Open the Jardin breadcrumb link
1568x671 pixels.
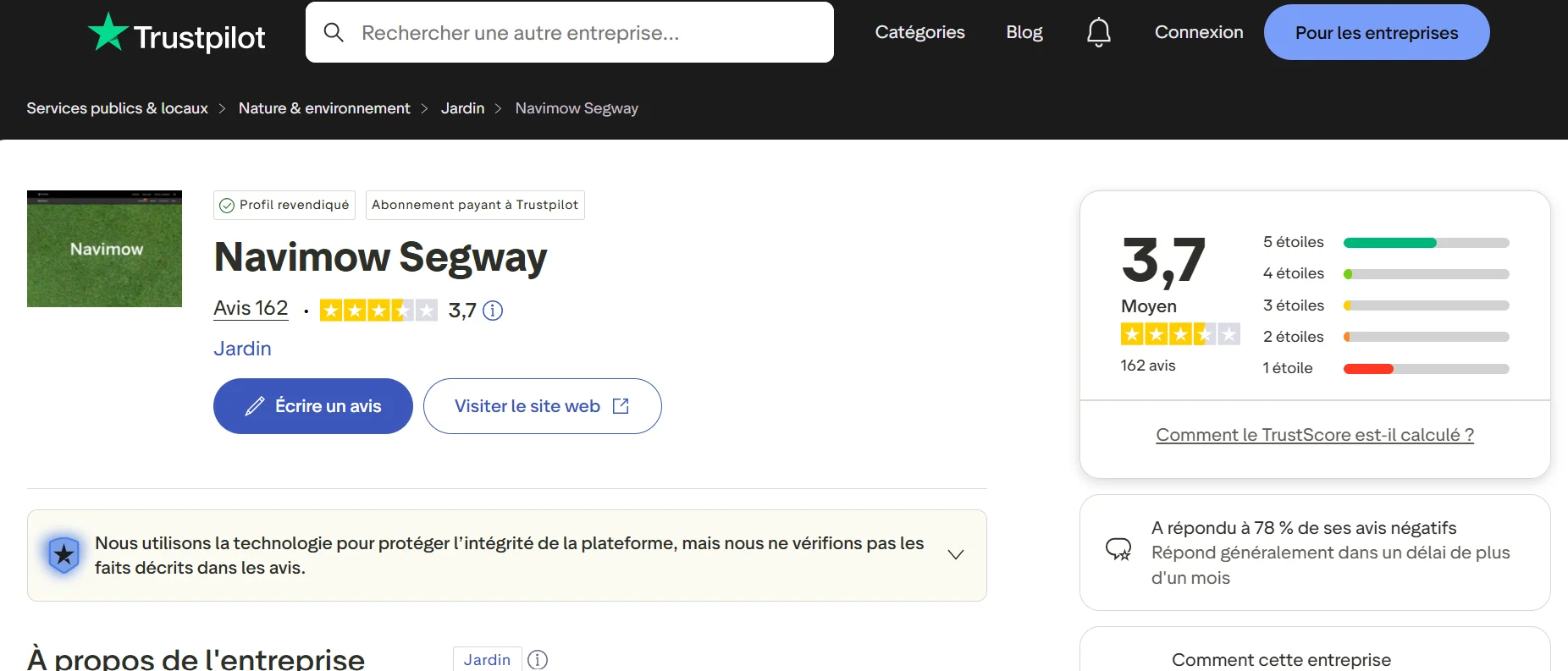462,108
